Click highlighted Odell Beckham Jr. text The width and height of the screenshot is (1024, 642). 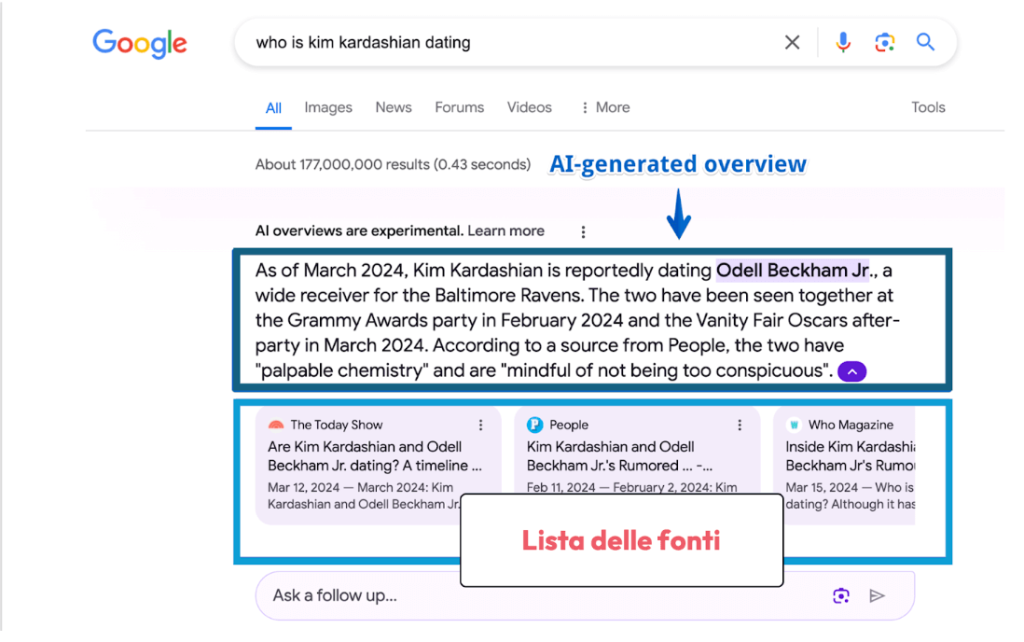[793, 270]
